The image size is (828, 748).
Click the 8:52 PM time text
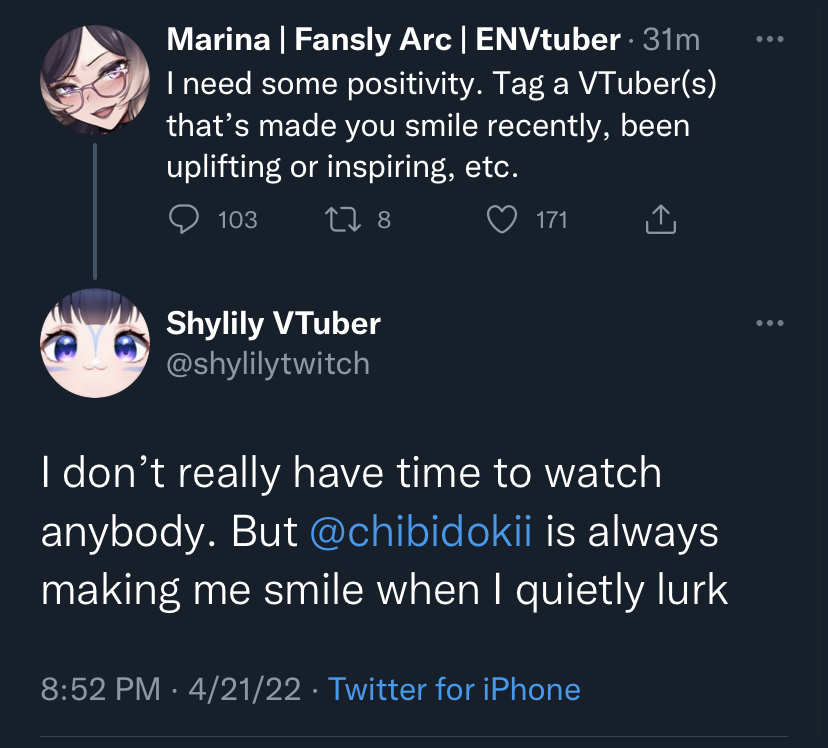point(99,689)
